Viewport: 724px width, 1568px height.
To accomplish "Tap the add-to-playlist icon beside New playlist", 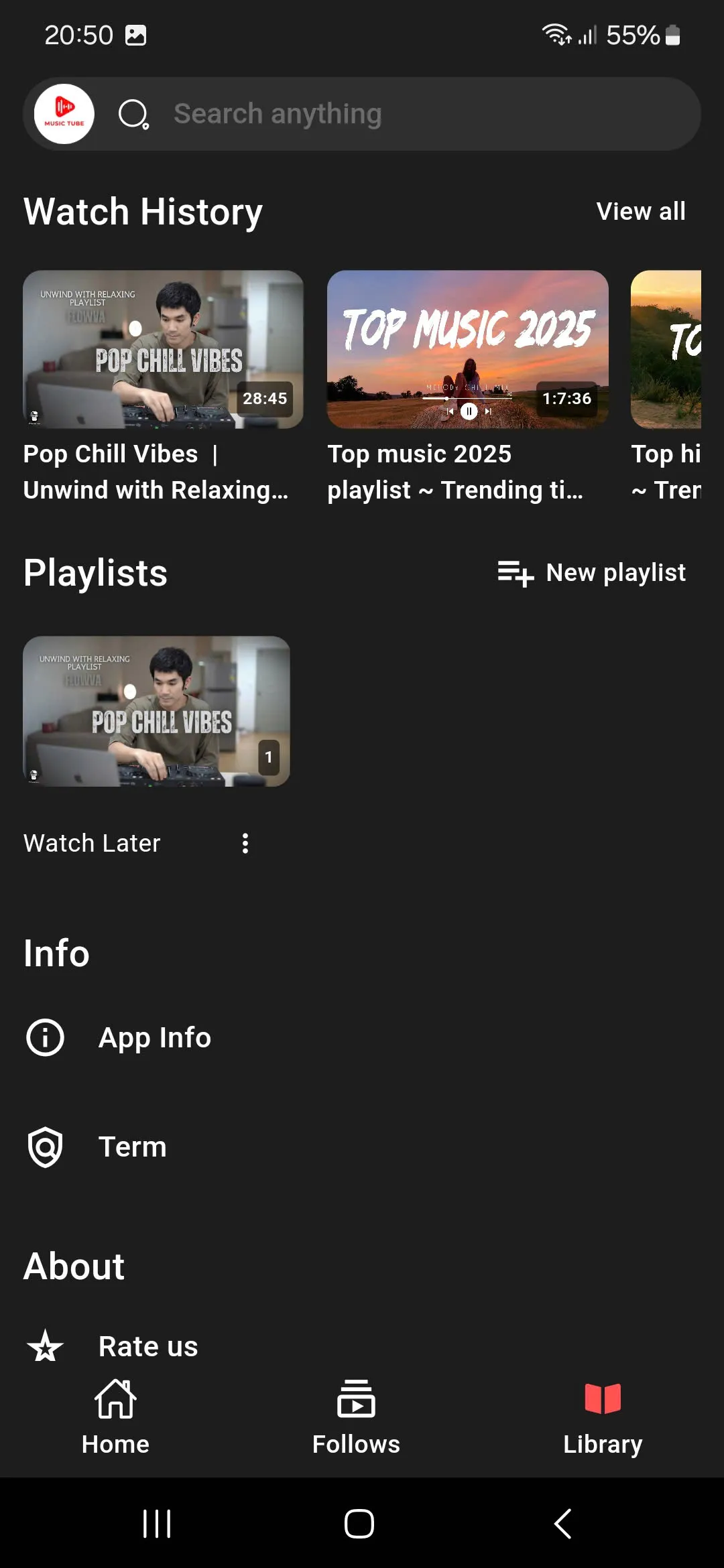I will 515,573.
